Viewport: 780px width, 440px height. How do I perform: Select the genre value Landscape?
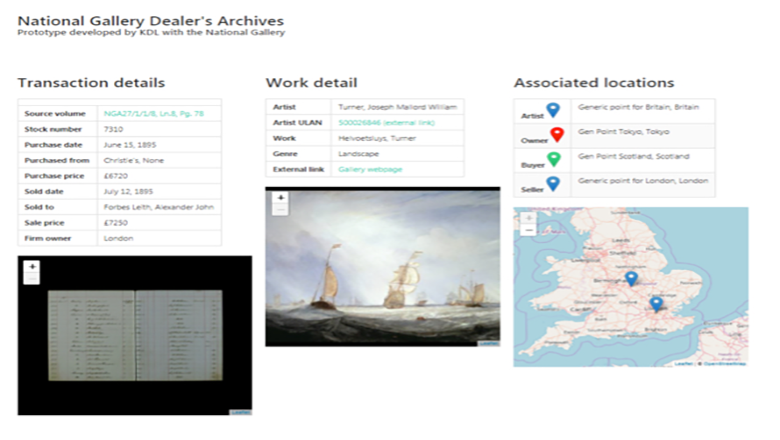pos(359,154)
